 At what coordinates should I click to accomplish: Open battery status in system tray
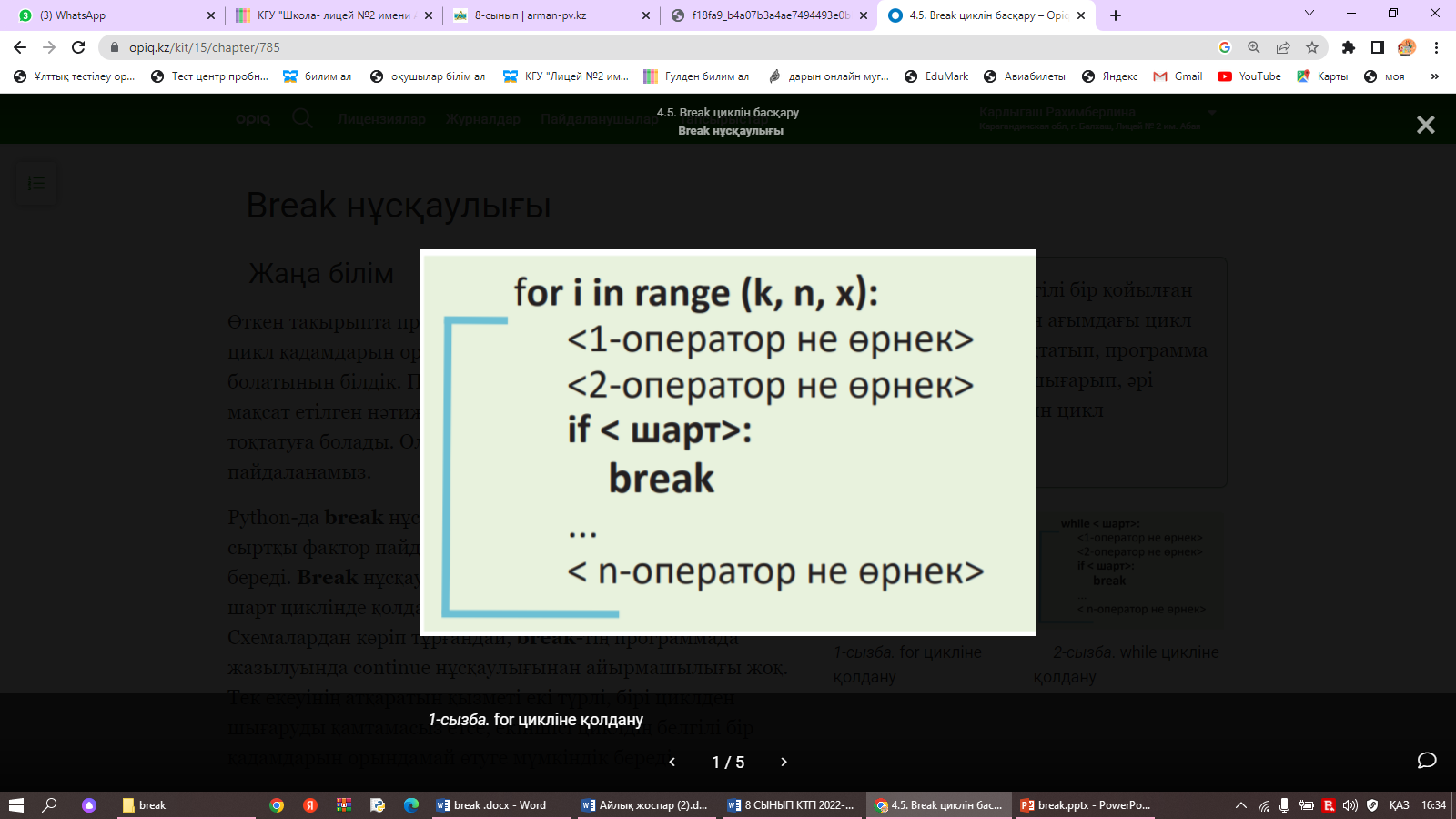point(1307,805)
